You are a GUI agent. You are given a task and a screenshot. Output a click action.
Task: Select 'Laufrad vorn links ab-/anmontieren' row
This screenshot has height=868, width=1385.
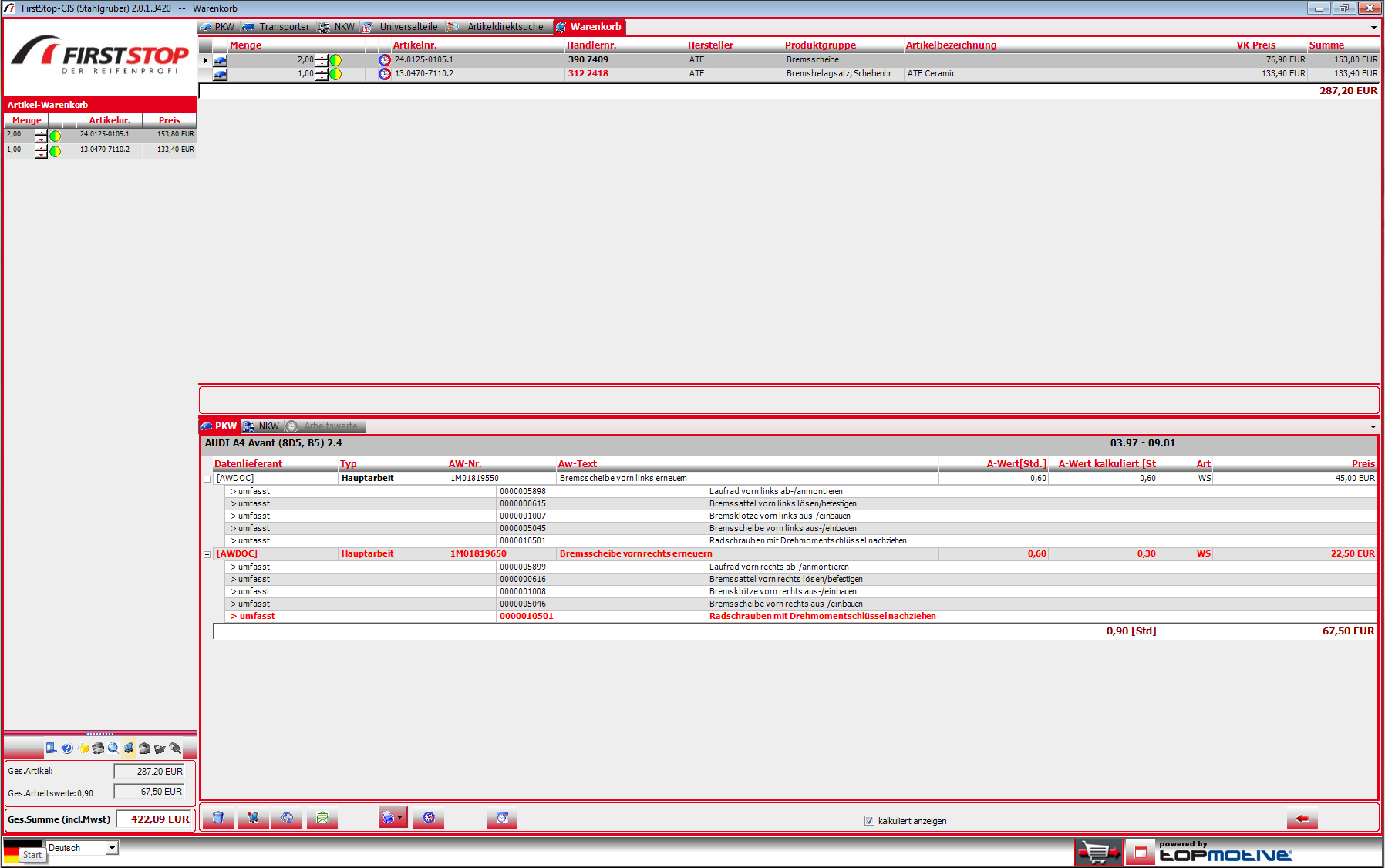pyautogui.click(x=799, y=492)
